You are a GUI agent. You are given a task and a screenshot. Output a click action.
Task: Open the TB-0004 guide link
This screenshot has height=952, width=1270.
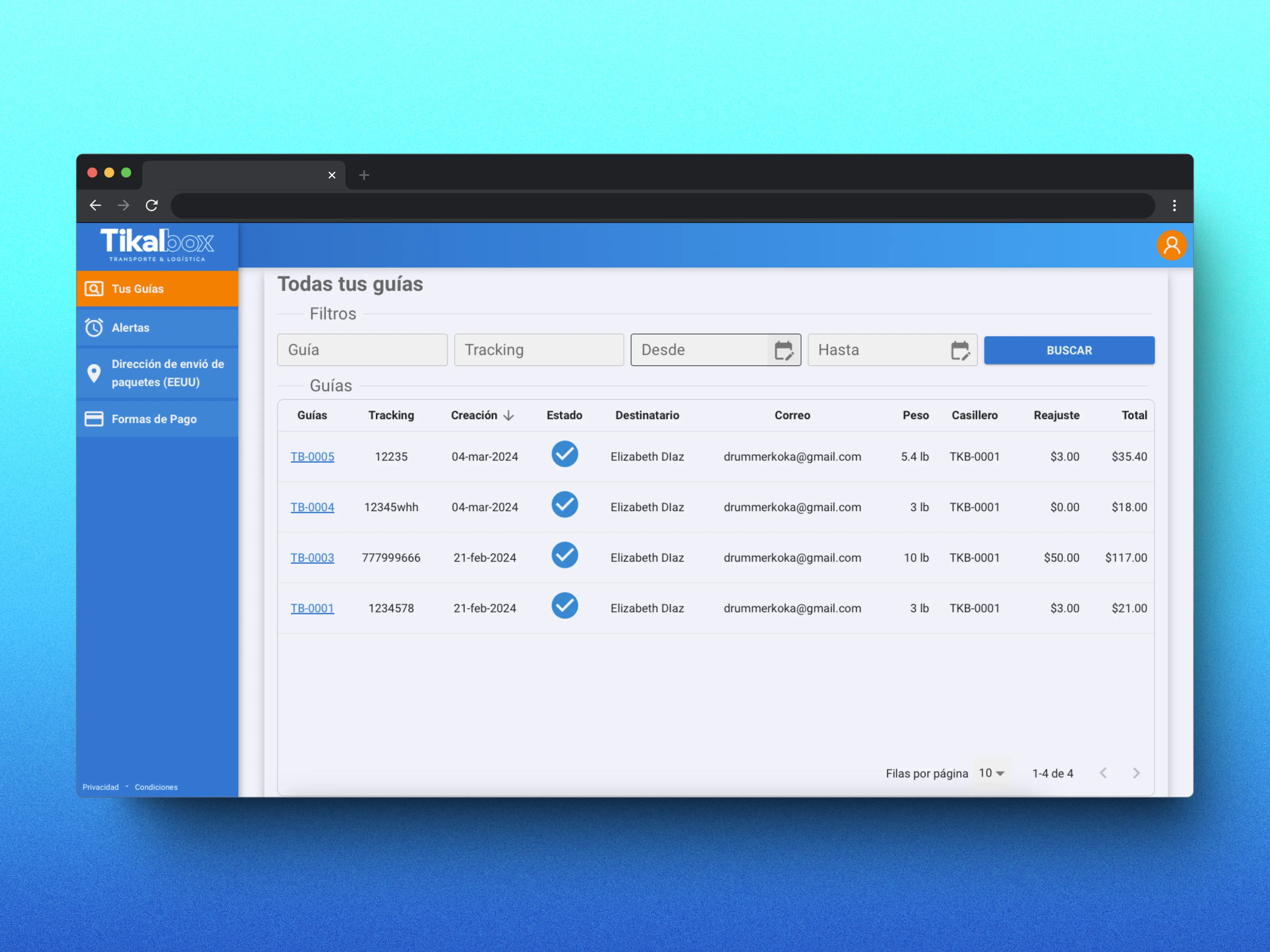coord(312,507)
